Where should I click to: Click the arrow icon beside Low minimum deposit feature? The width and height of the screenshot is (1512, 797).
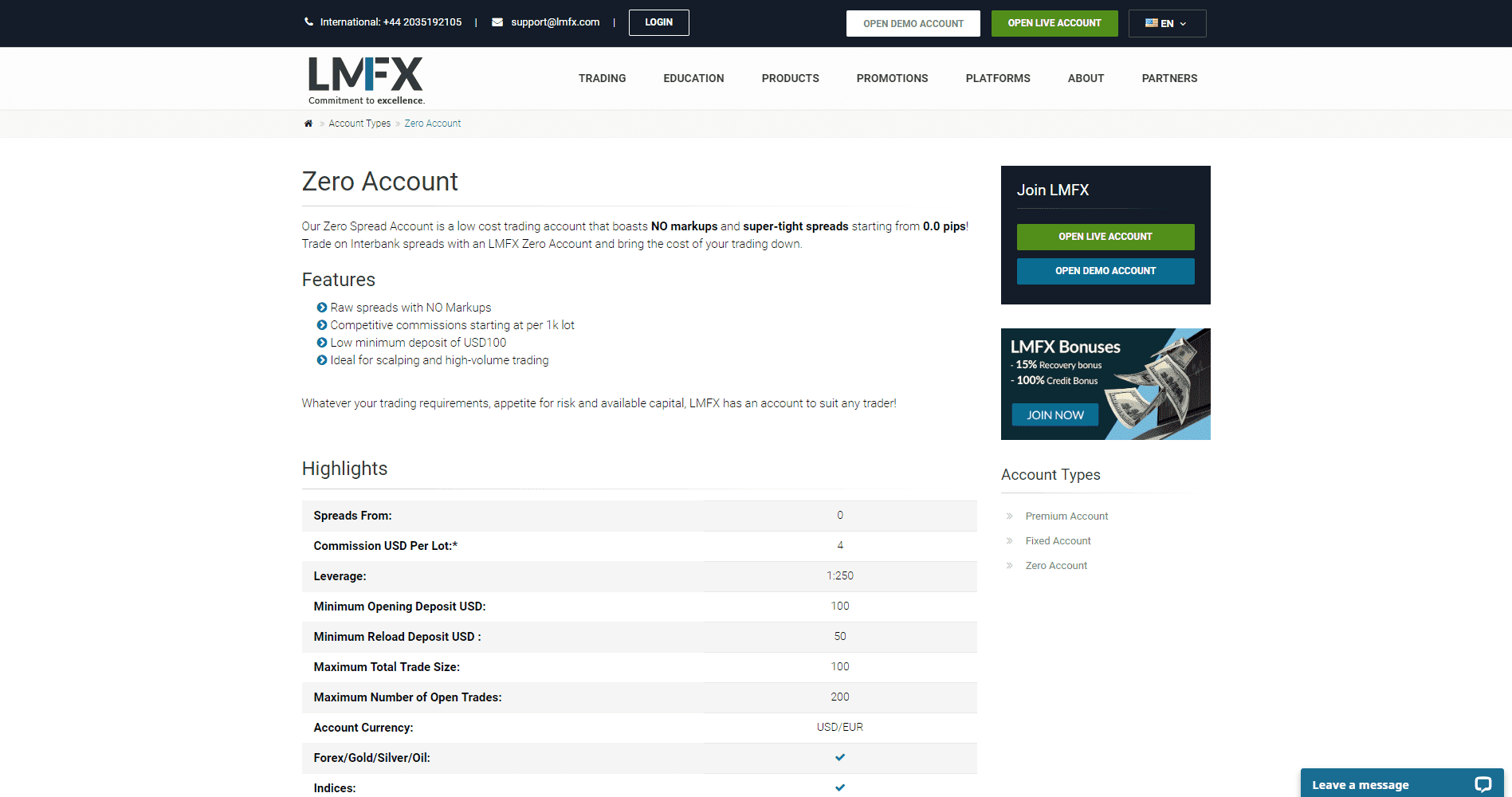click(x=321, y=342)
